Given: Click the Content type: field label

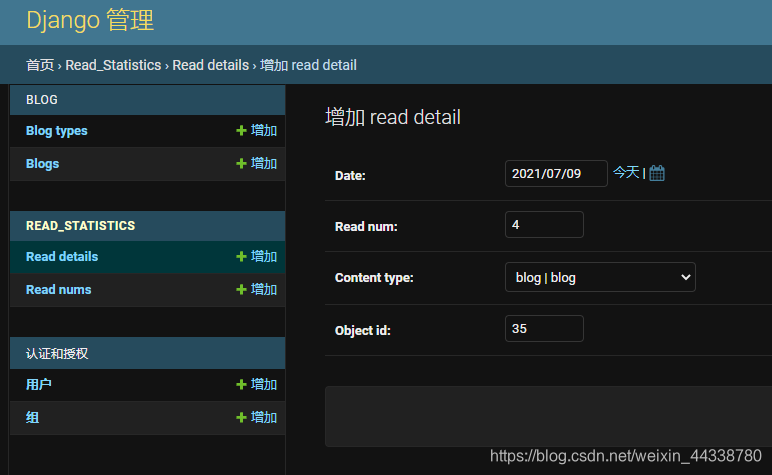Looking at the screenshot, I should [374, 278].
